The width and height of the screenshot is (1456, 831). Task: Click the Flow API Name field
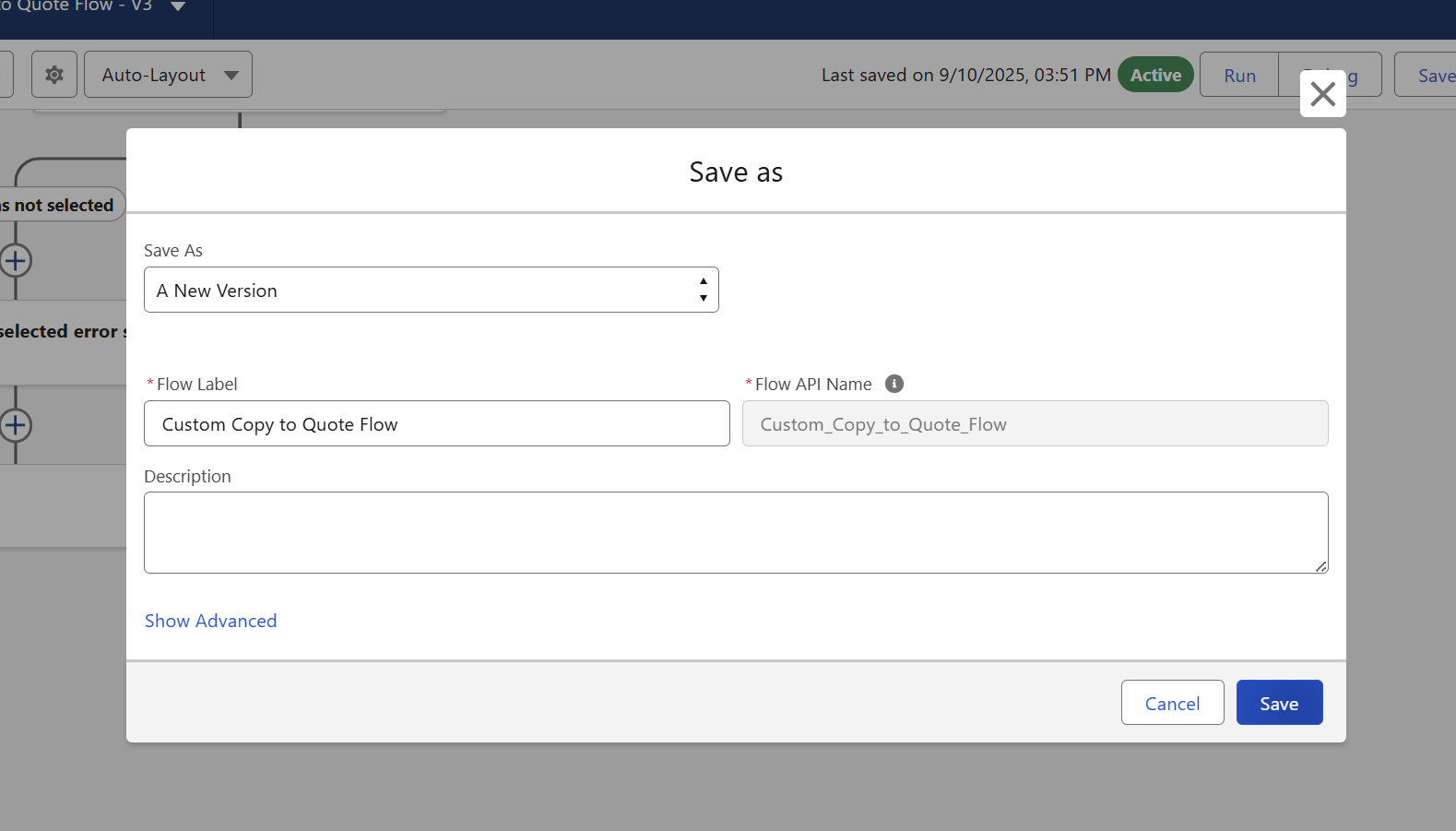[x=1035, y=423]
